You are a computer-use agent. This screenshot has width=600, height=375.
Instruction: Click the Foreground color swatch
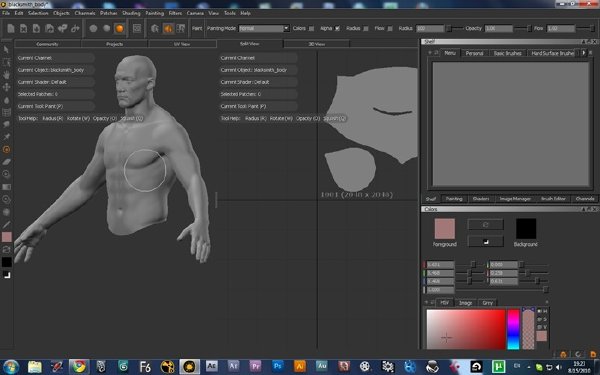point(445,228)
